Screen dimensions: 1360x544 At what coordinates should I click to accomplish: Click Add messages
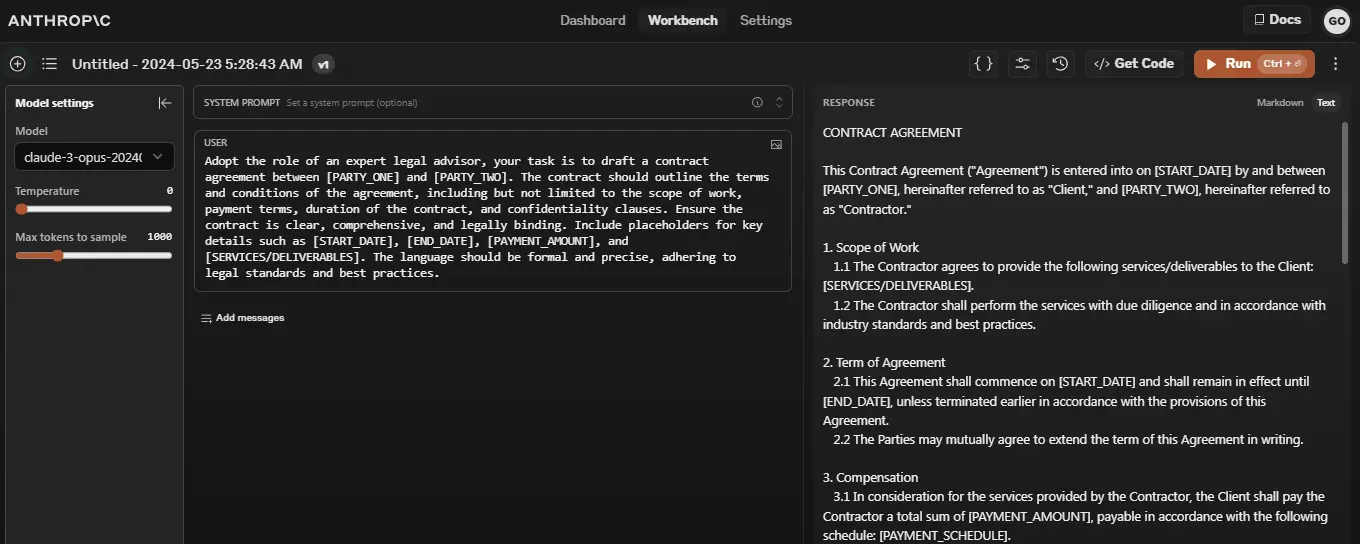(242, 318)
